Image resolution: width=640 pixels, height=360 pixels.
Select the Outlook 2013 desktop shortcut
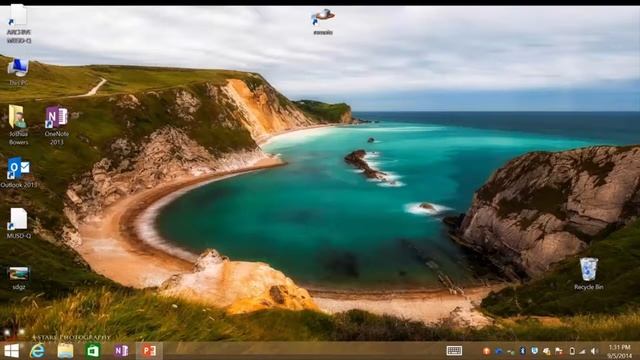(x=19, y=172)
